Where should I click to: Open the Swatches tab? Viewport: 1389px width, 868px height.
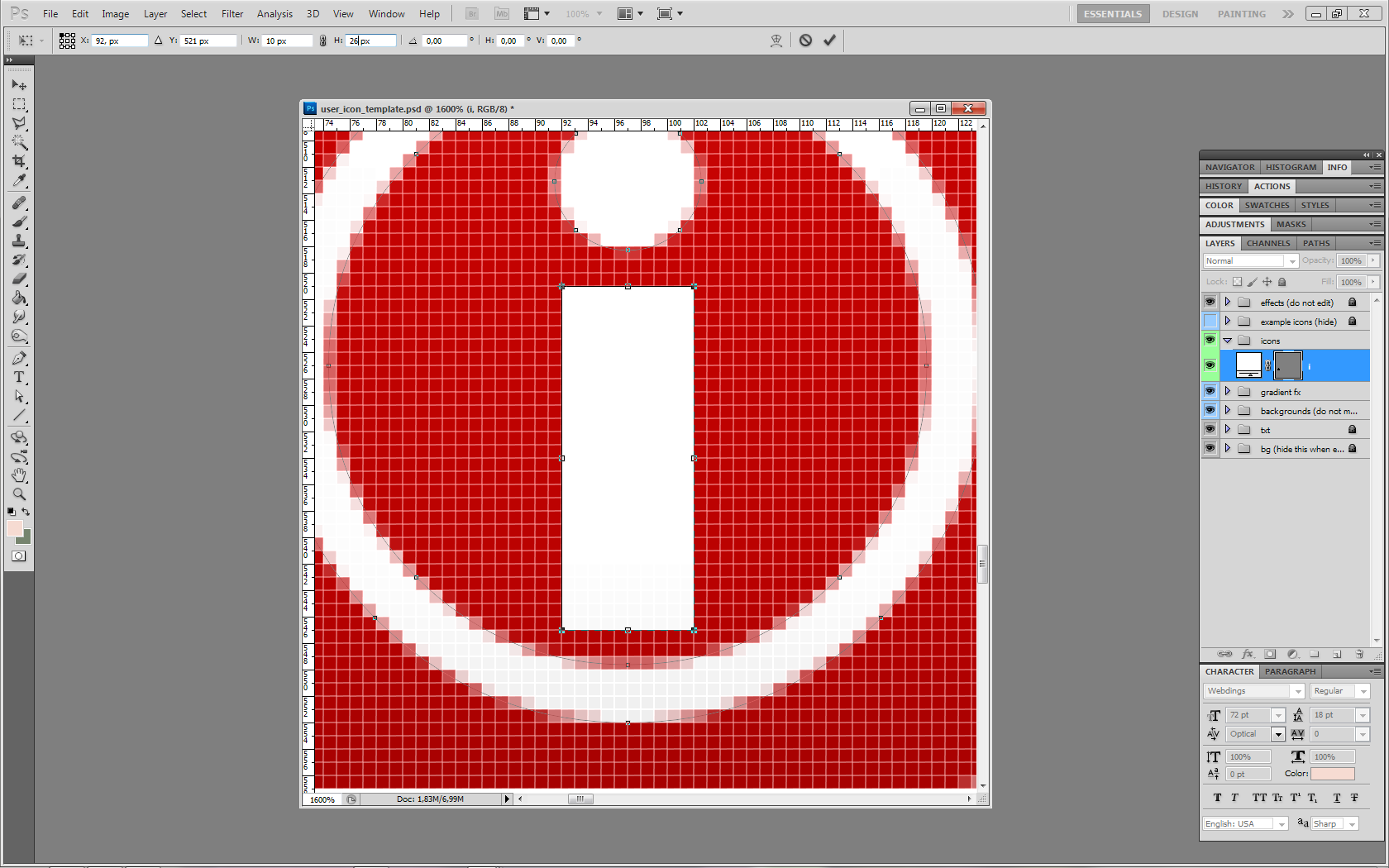(x=1267, y=205)
